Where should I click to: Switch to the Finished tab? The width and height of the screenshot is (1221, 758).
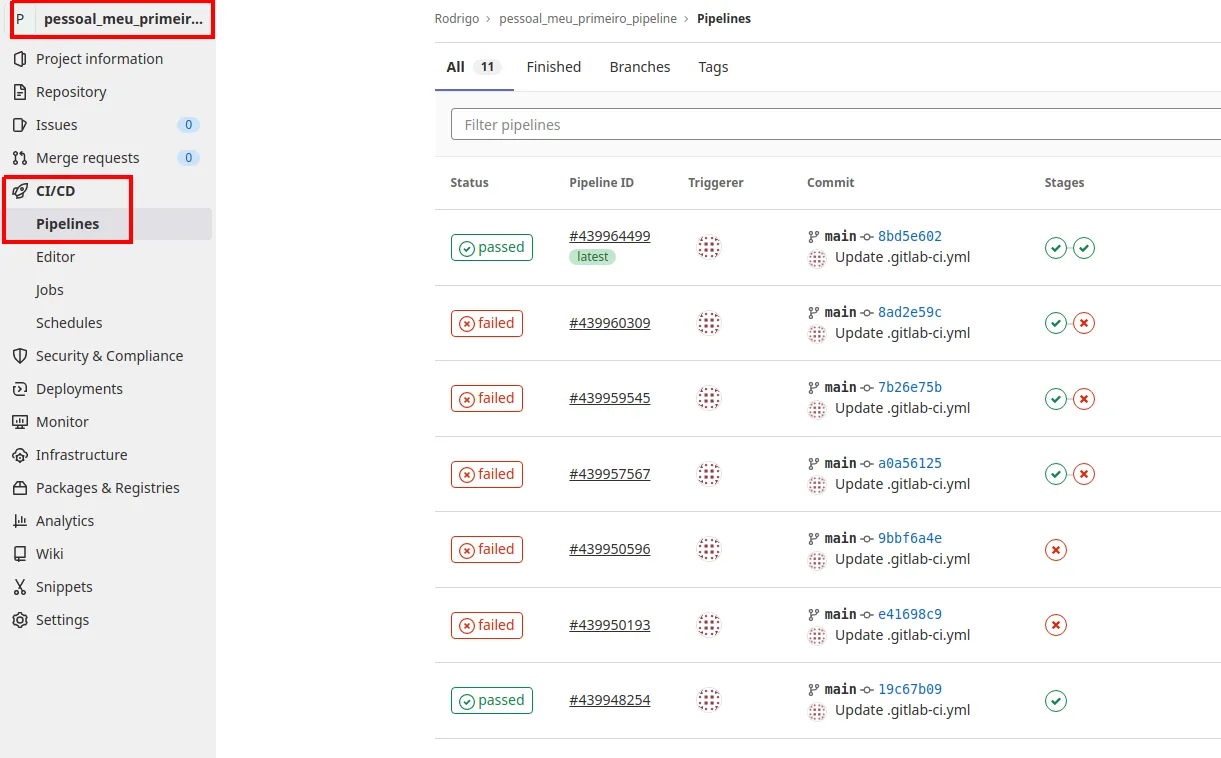[554, 67]
